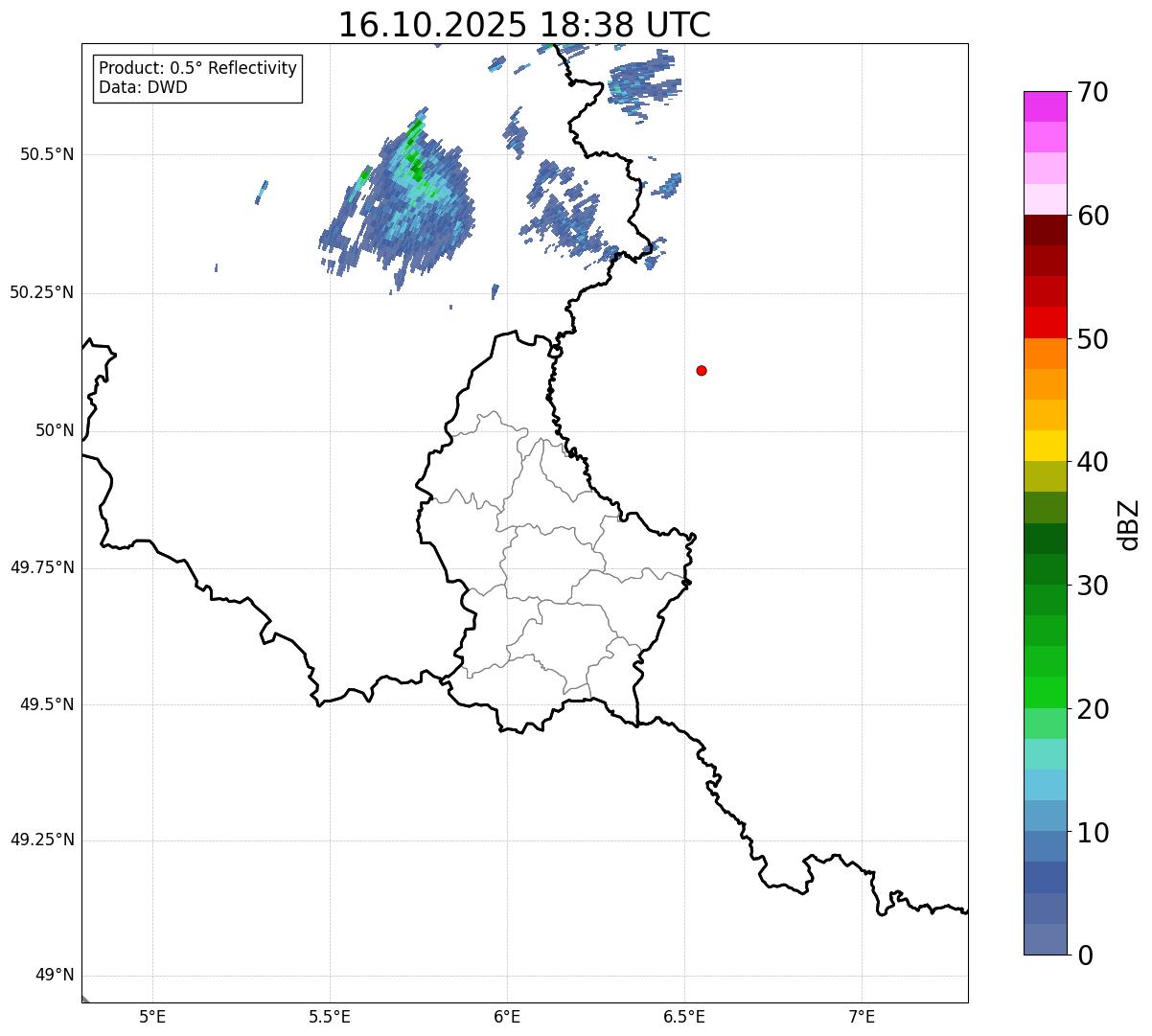Click the latitude label '50°N'

56,430
